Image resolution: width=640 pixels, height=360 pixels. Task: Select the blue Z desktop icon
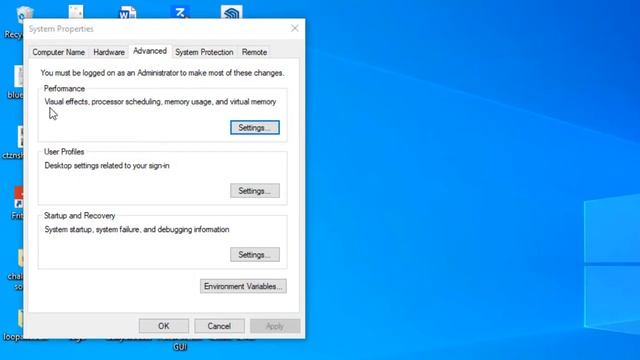point(180,12)
